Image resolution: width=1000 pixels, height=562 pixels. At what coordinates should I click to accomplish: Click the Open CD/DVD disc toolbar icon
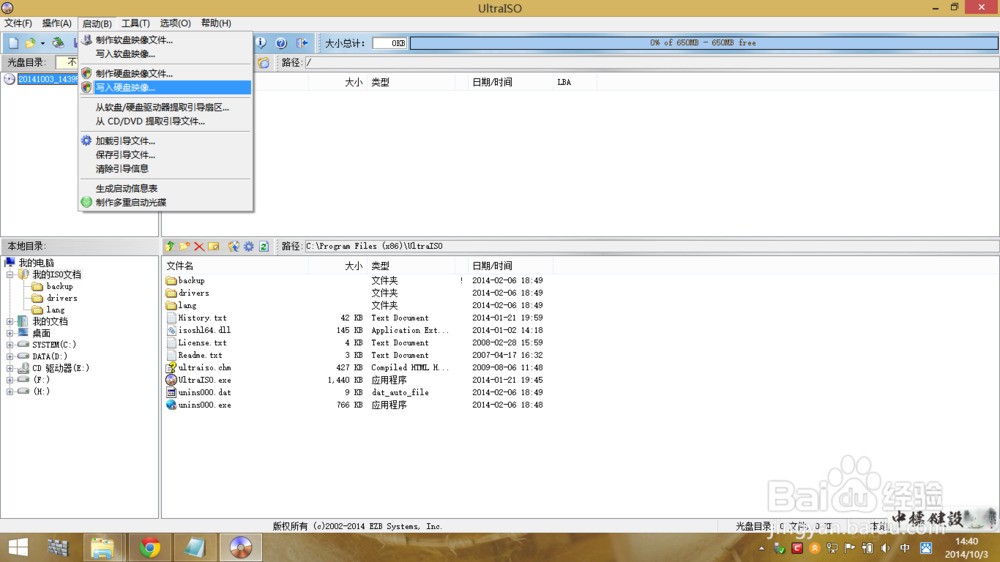(58, 43)
